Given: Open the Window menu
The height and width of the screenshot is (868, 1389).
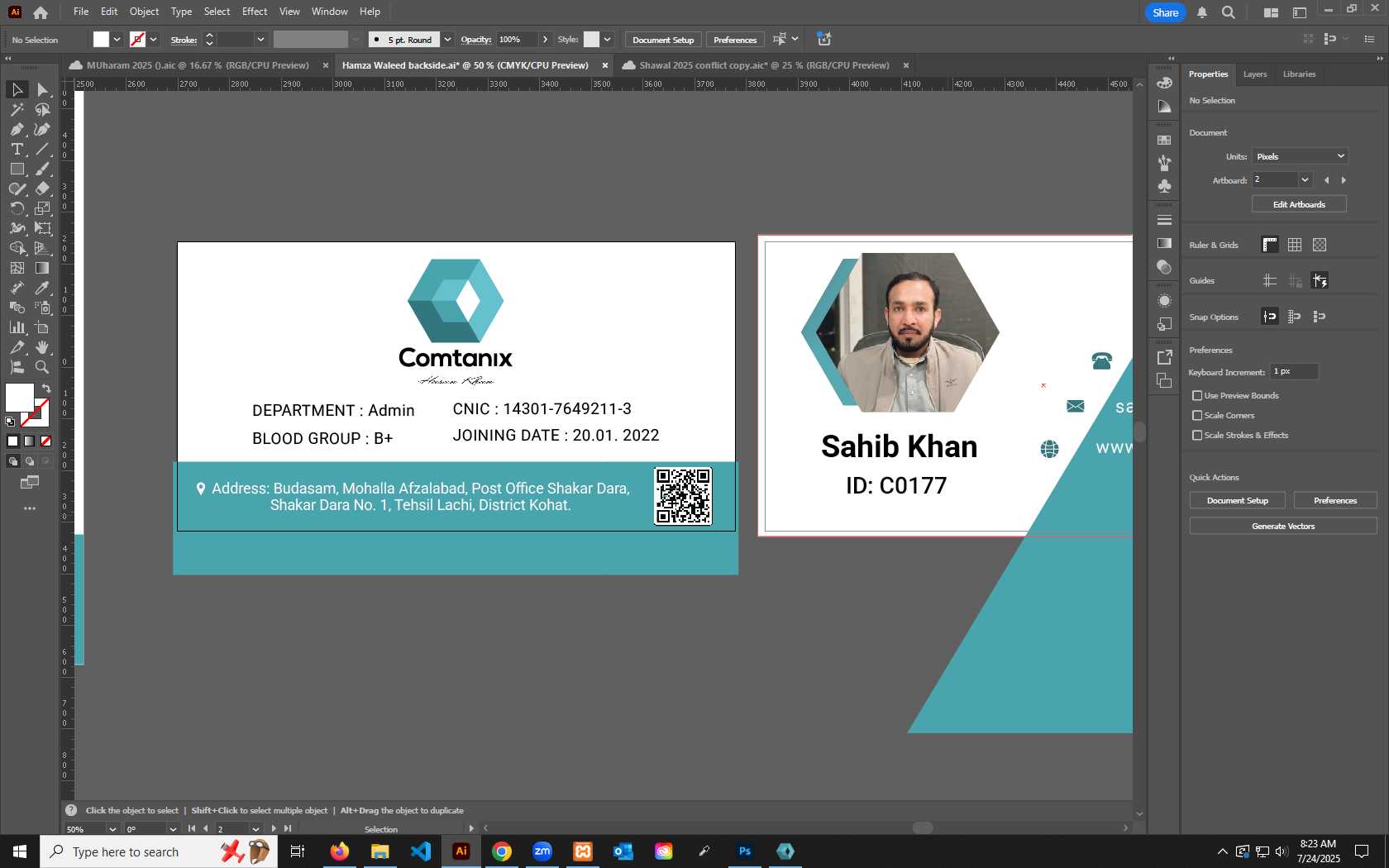Looking at the screenshot, I should 329,12.
